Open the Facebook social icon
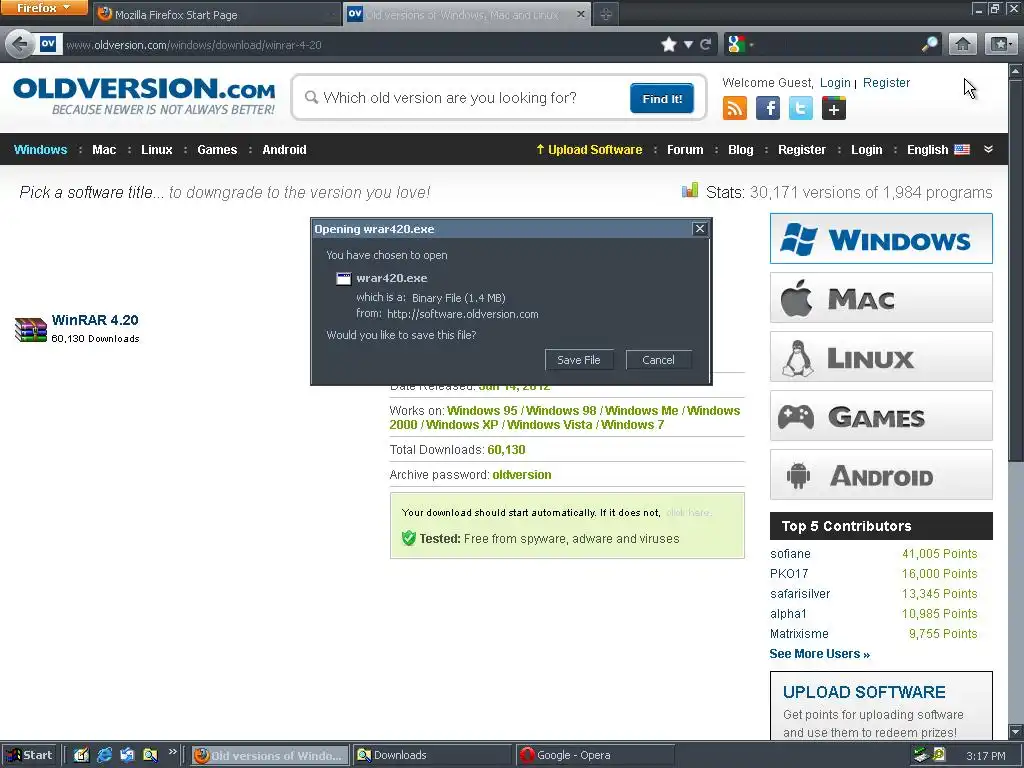The image size is (1024, 768). (x=768, y=108)
